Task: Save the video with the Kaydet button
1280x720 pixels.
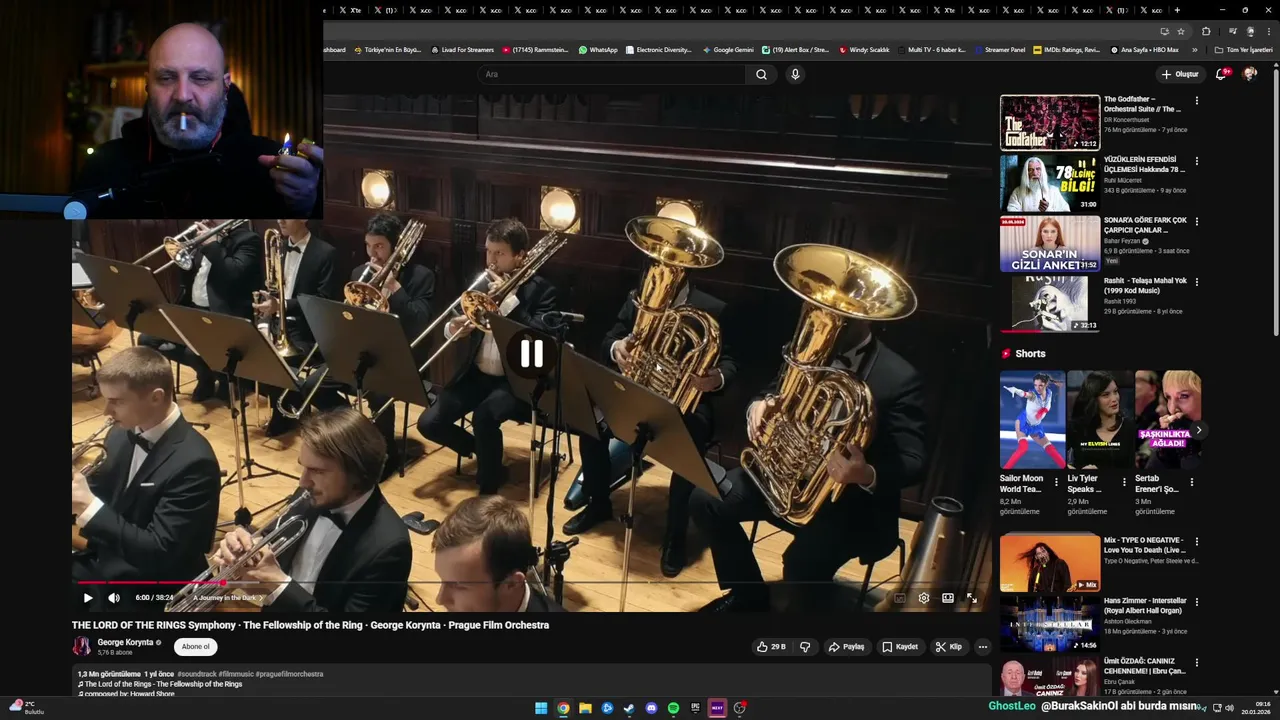Action: coord(900,647)
